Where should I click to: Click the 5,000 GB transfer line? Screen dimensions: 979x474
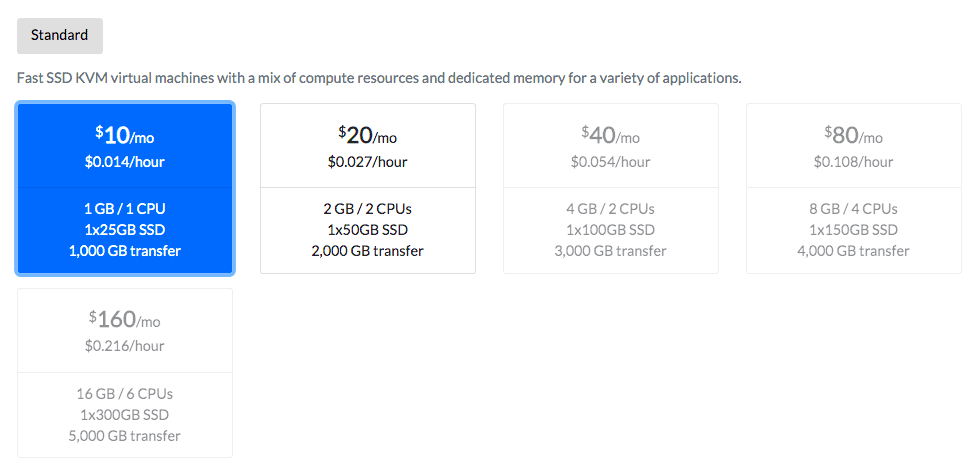(x=125, y=436)
